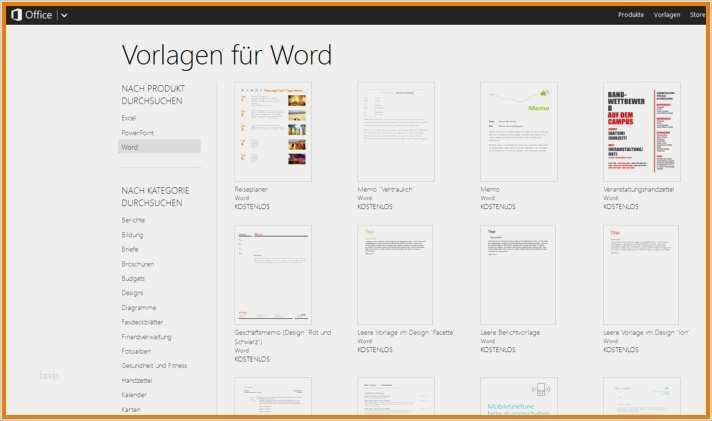Open the Memo 'Vertraulich' template thumbnail
Viewport: 712px width, 421px height.
click(396, 132)
